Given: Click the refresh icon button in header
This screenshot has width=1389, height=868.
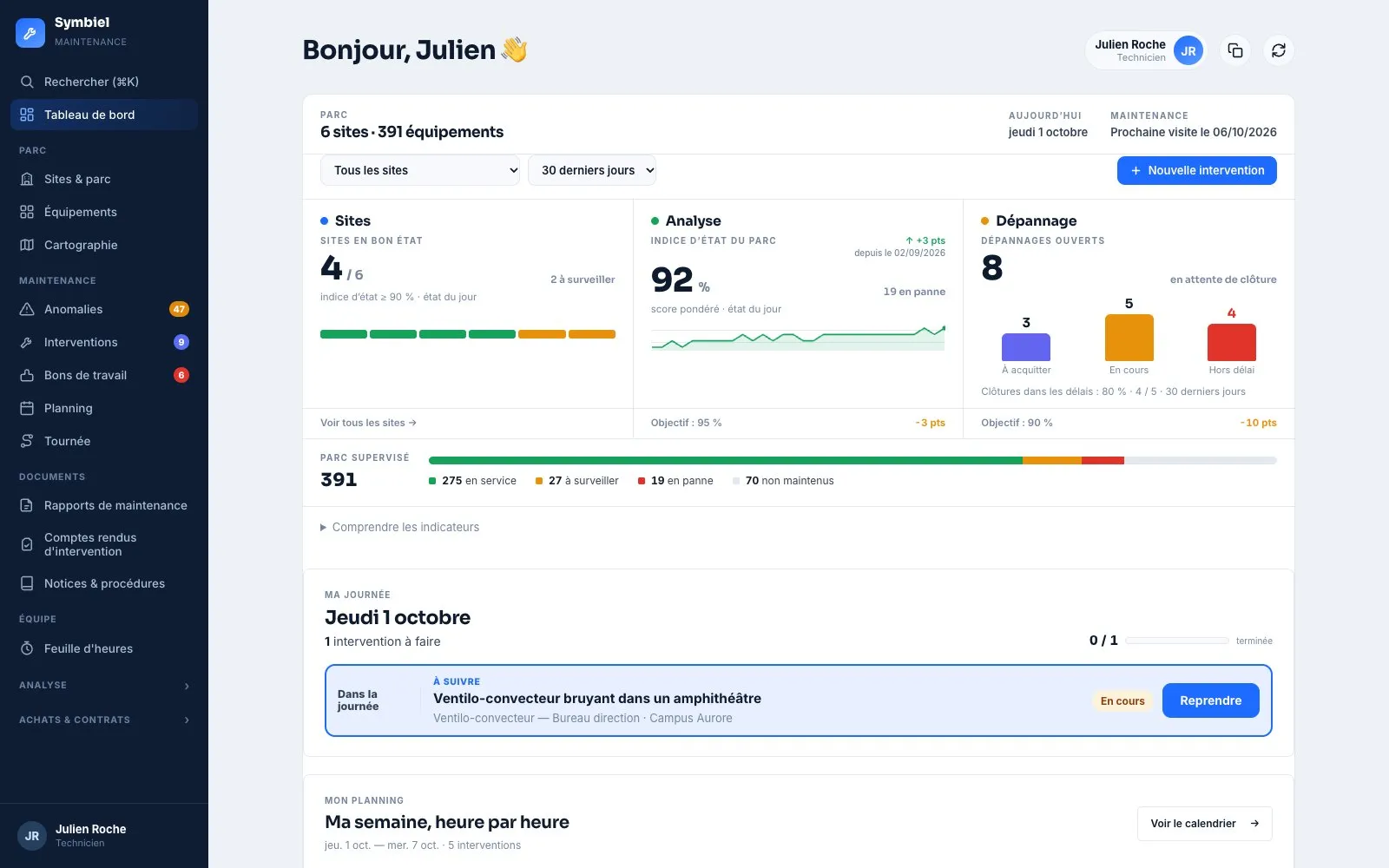Looking at the screenshot, I should 1279,50.
